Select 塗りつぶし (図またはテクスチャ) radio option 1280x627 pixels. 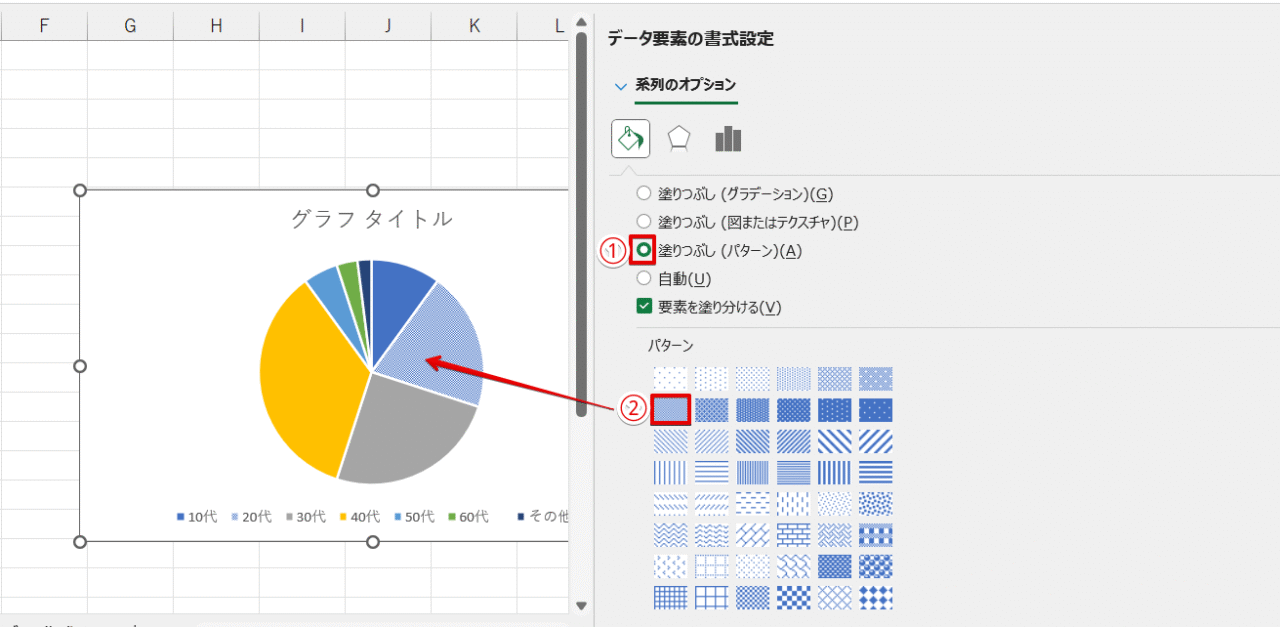point(644,222)
